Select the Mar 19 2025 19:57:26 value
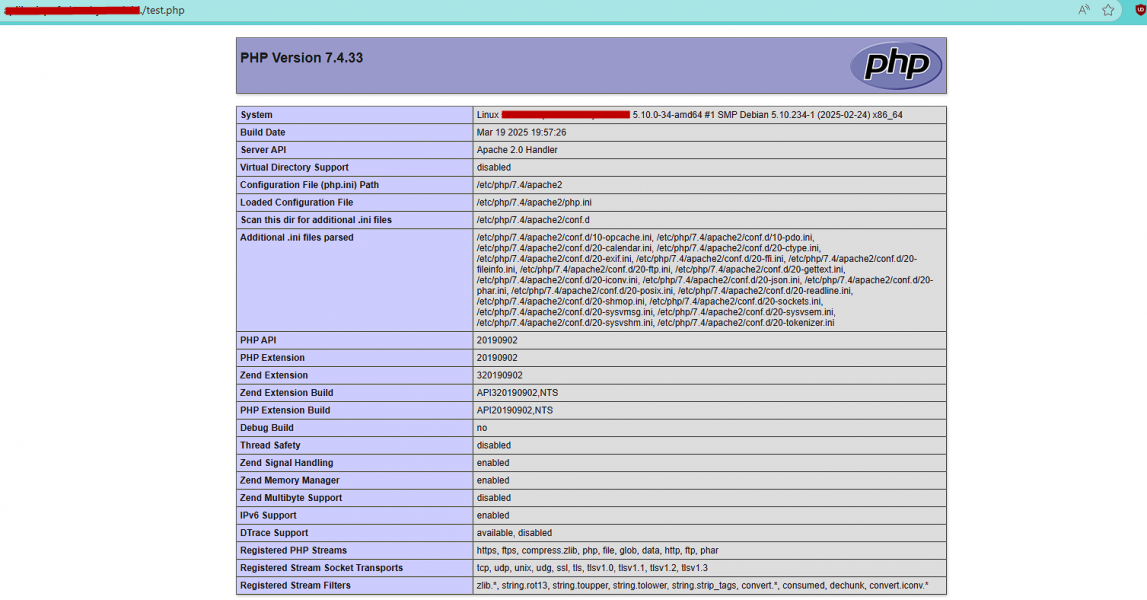The width and height of the screenshot is (1147, 600). (521, 132)
